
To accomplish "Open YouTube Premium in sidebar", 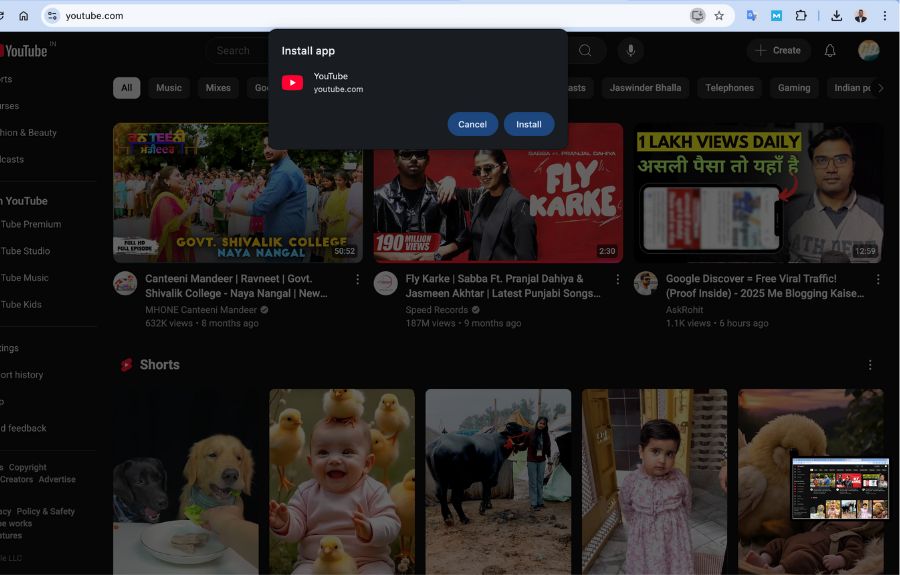I will coord(31,224).
